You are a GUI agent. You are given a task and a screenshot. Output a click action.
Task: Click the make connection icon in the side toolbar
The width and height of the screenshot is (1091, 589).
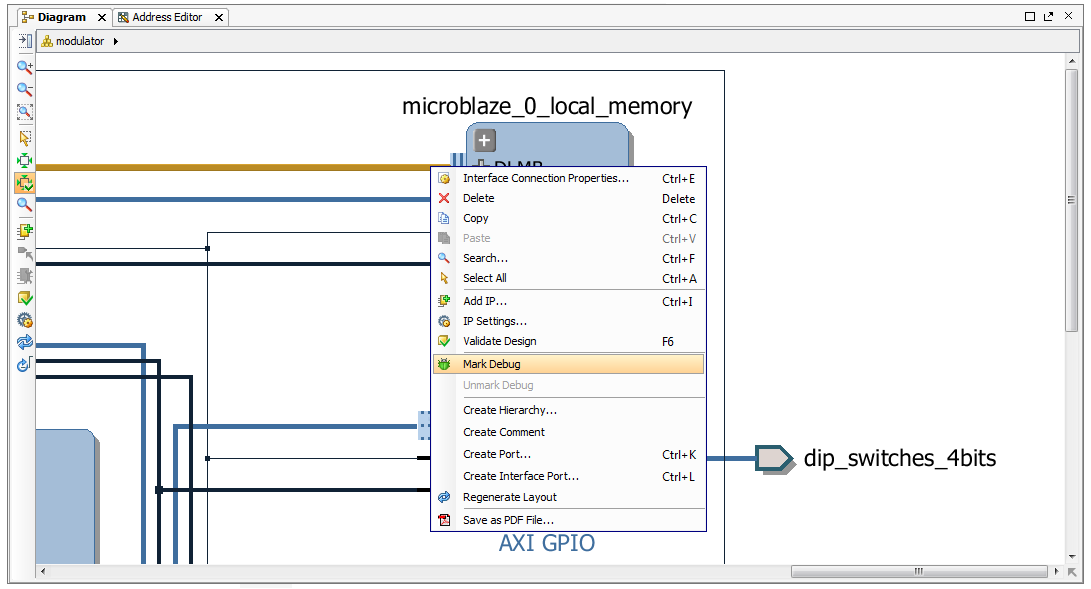24,253
